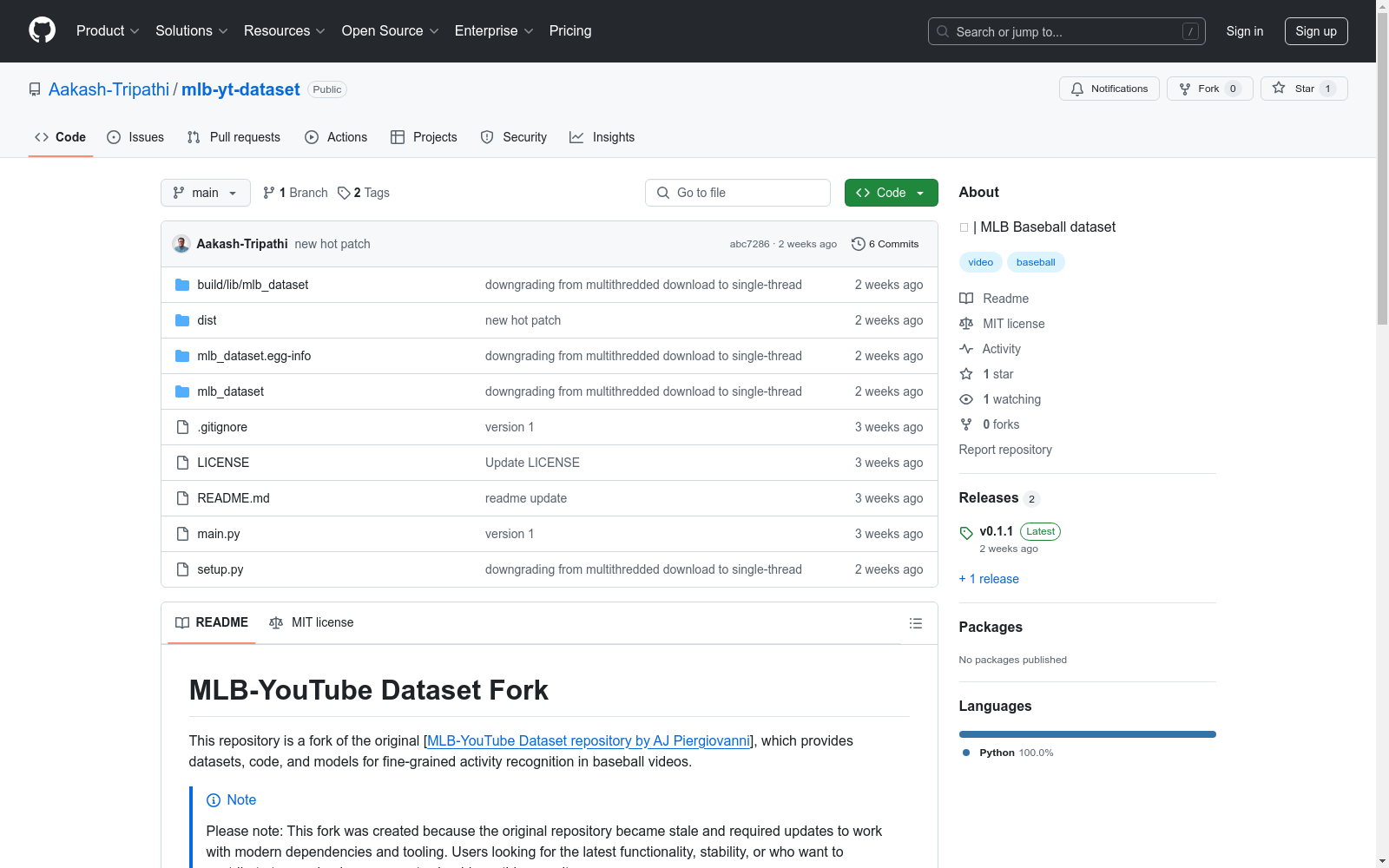Click the Python language bar

[x=1088, y=734]
